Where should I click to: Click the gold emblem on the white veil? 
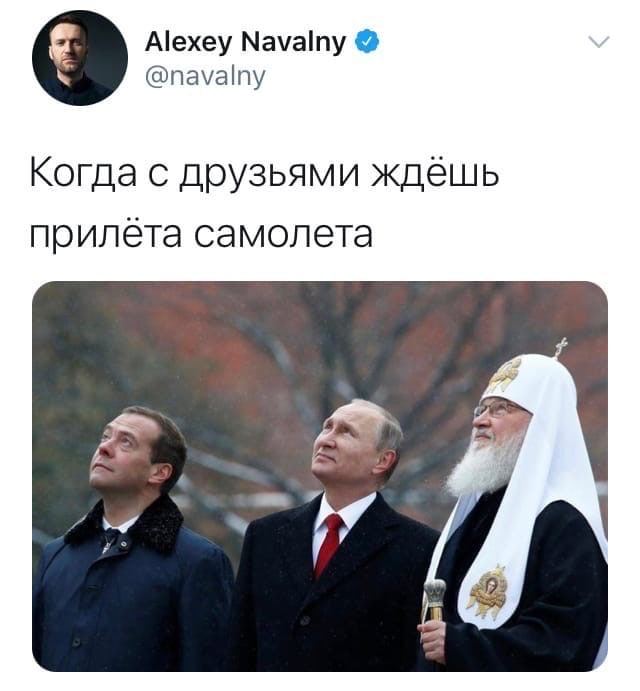tap(489, 592)
